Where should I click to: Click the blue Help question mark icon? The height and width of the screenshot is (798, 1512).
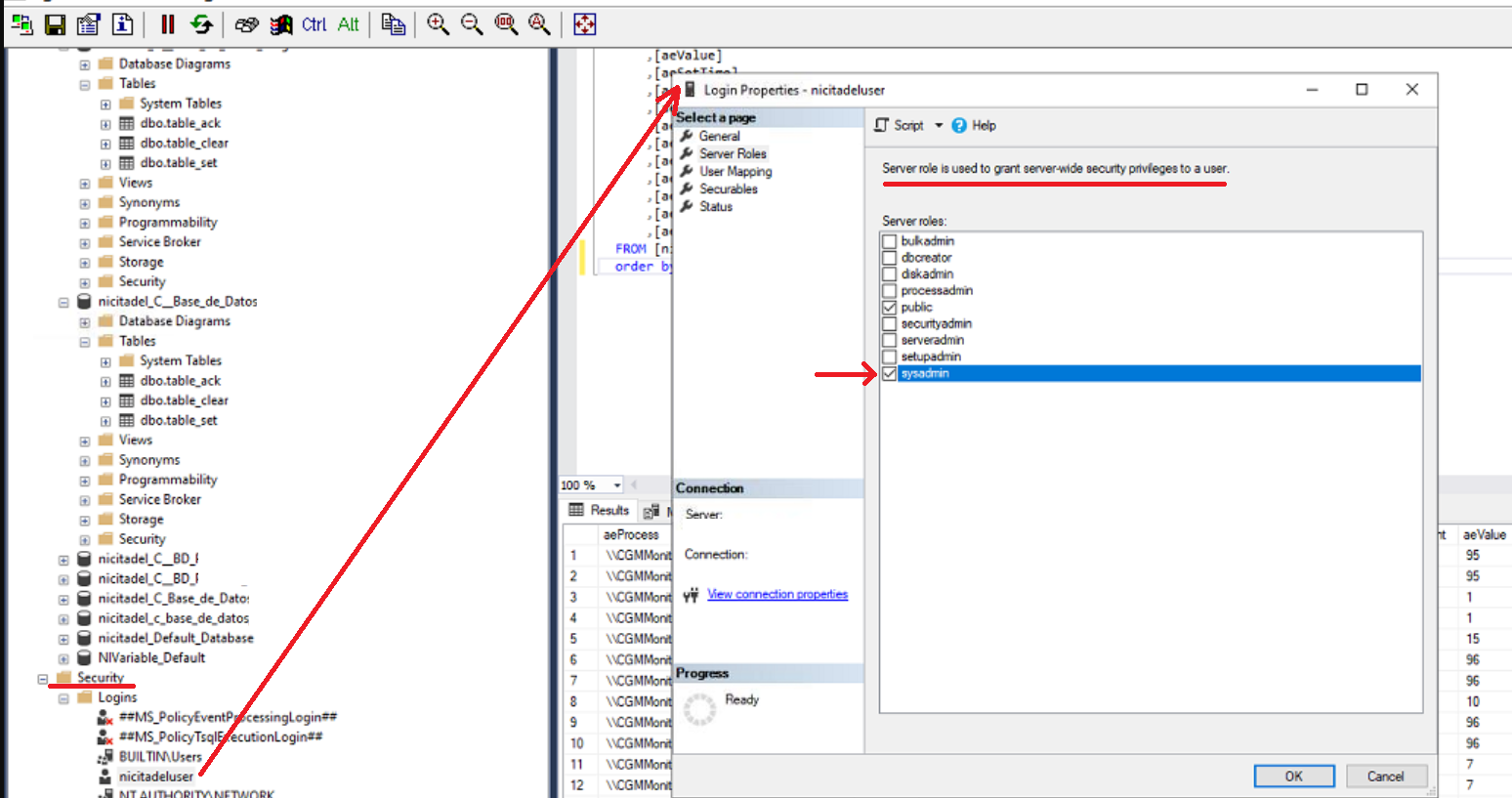pos(959,126)
